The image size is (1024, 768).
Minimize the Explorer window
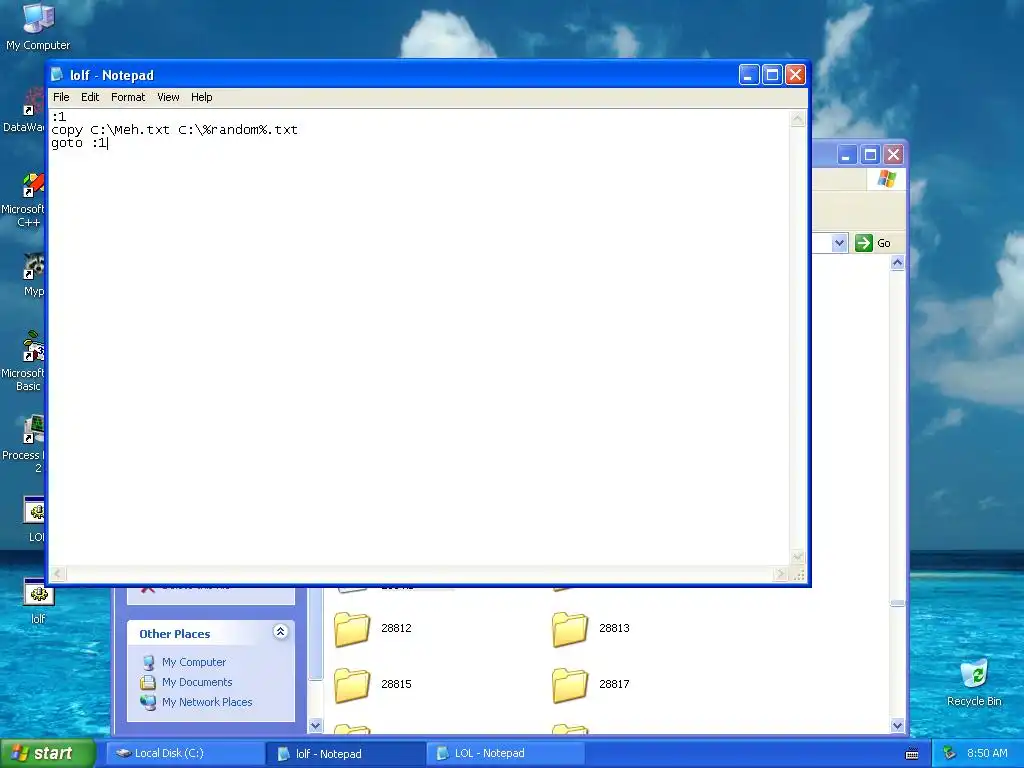[x=846, y=155]
